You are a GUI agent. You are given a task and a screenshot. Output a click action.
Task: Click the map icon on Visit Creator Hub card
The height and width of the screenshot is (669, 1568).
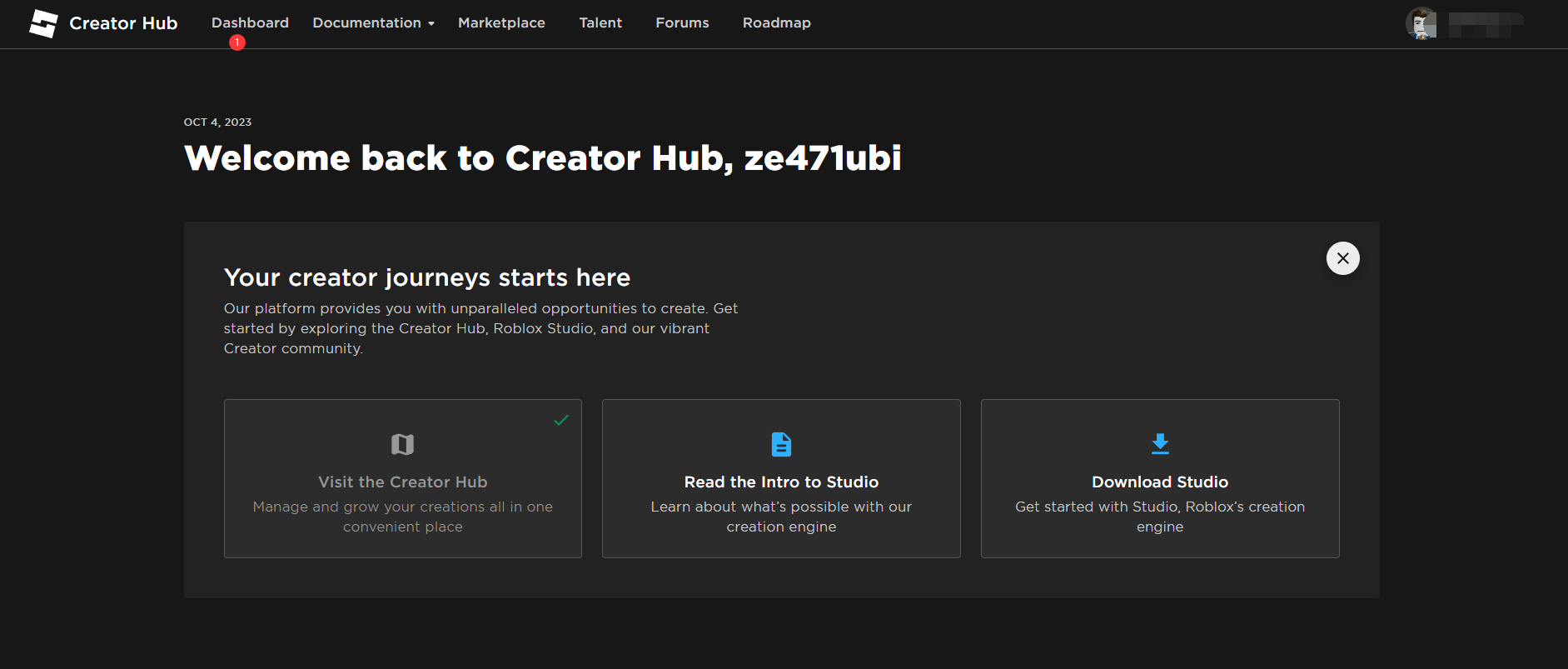click(x=403, y=444)
